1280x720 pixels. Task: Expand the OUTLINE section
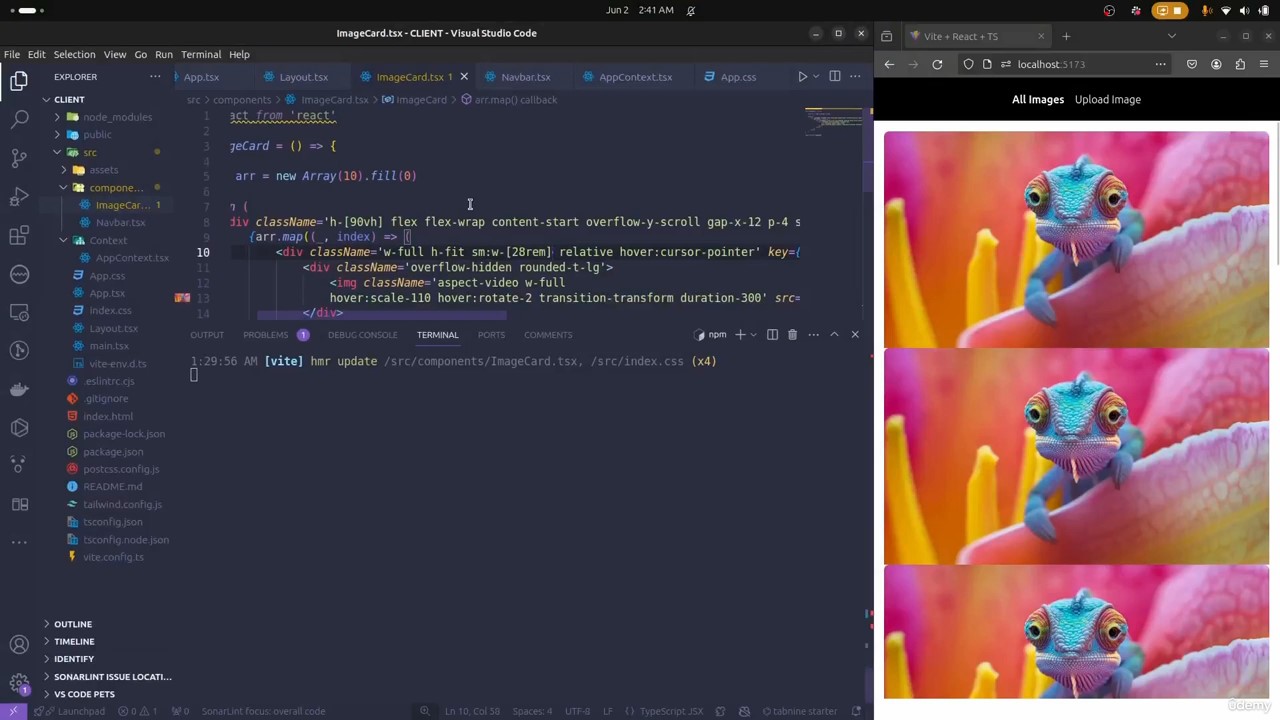click(x=73, y=624)
